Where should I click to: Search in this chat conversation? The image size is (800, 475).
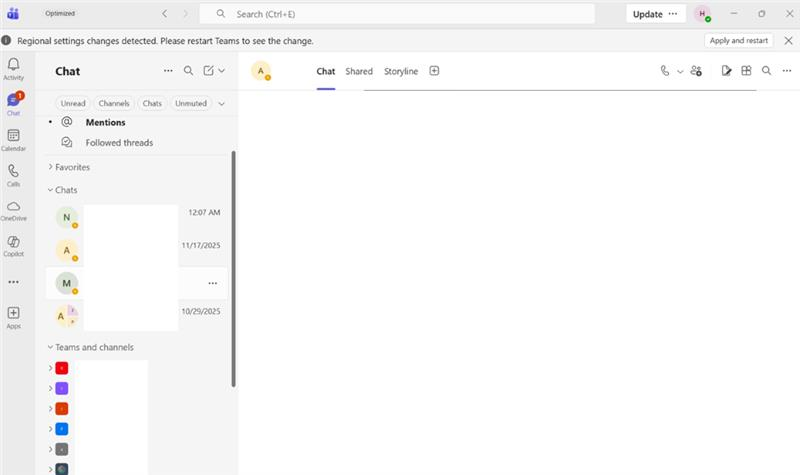click(766, 71)
